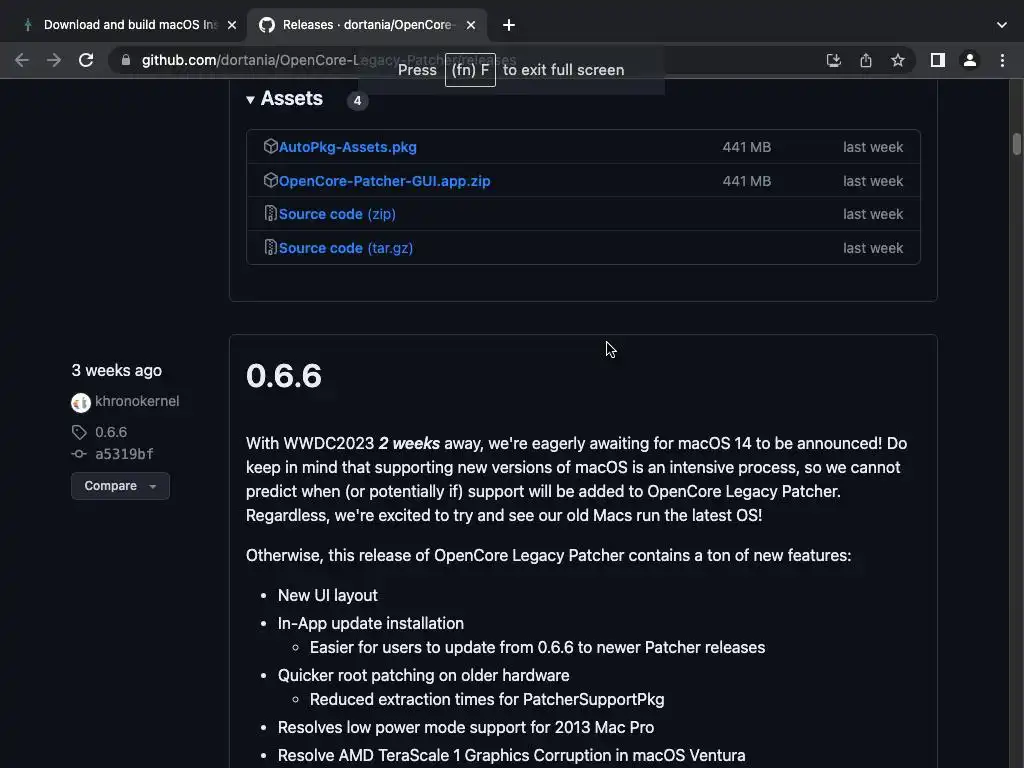
Task: Click 'Quicker root patching on older hardware'
Action: coord(423,675)
